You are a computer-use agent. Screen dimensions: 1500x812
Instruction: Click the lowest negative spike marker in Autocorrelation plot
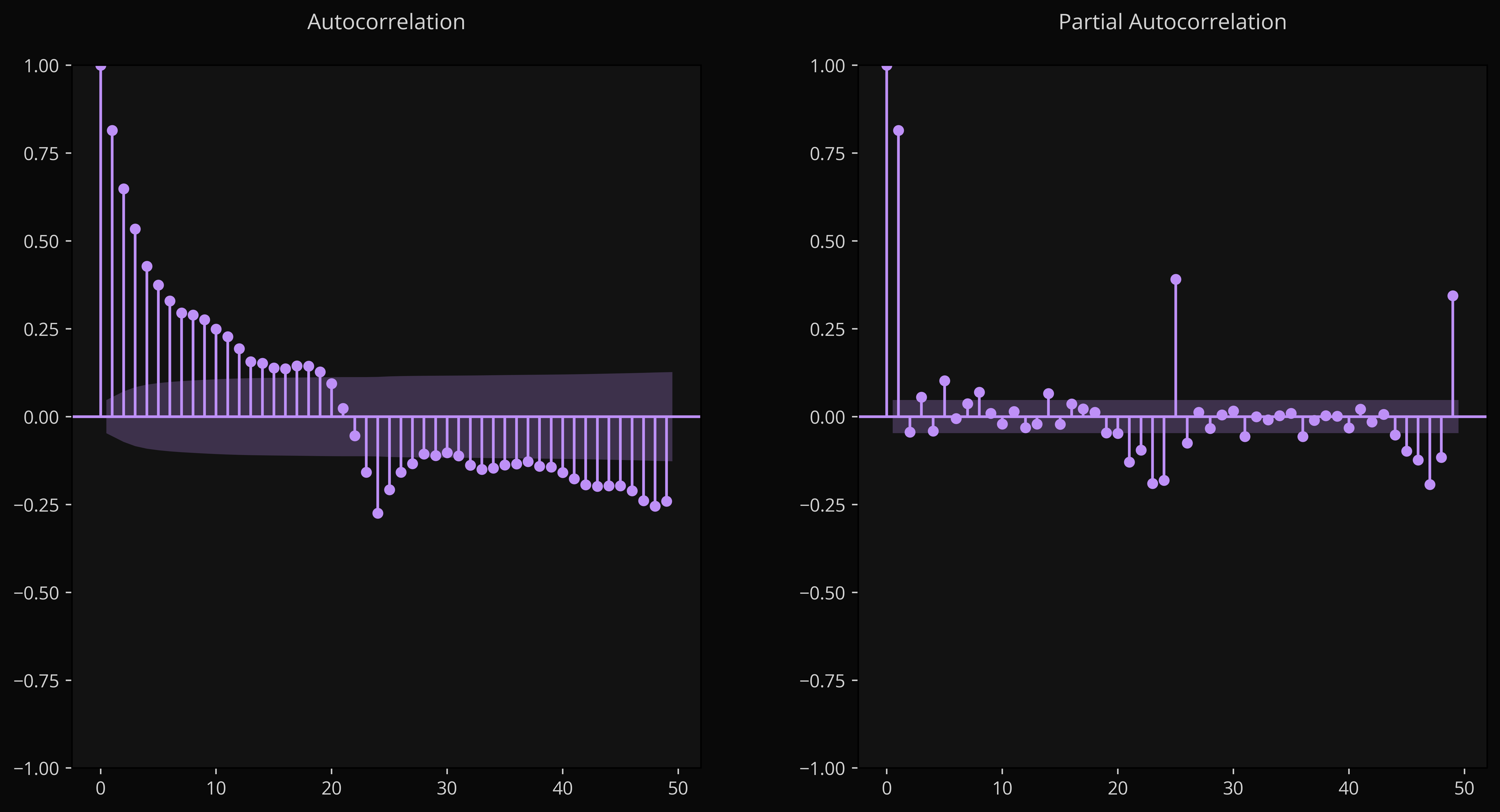[x=378, y=513]
